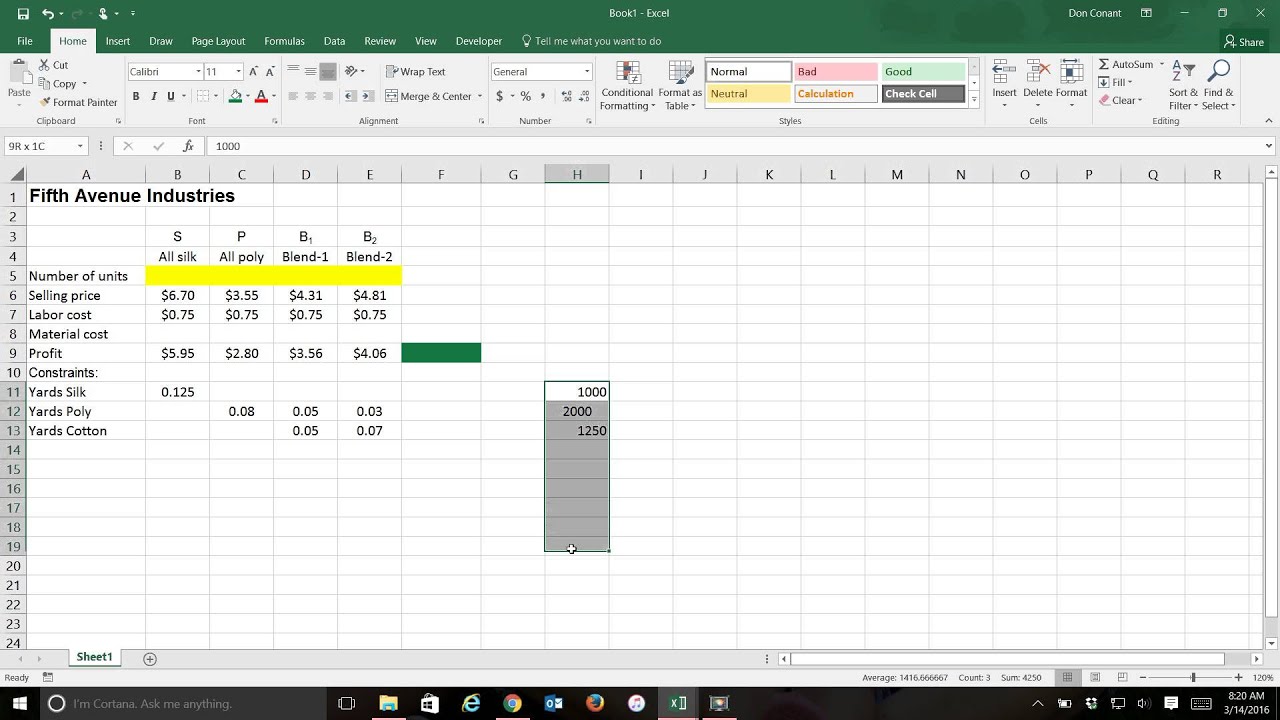Toggle Italic formatting
This screenshot has width=1280, height=720.
click(x=153, y=96)
